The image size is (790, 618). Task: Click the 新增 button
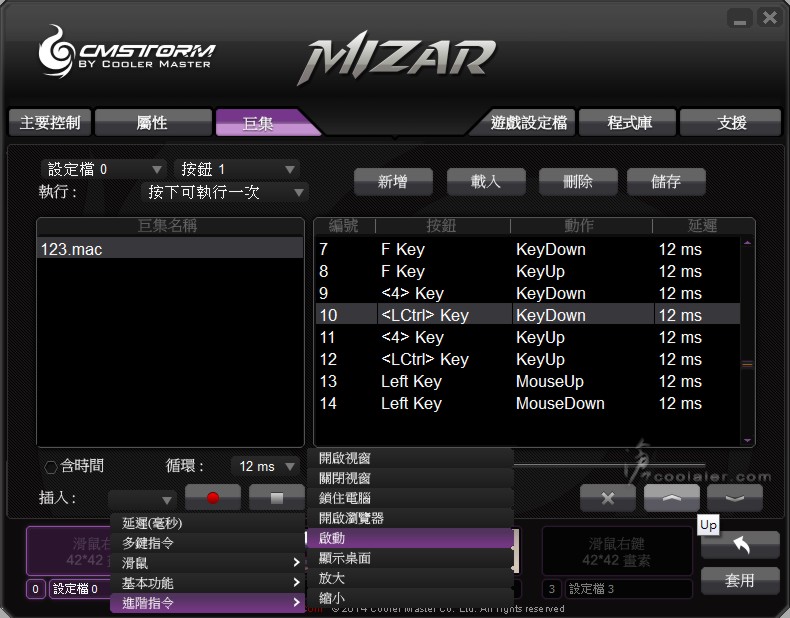[x=393, y=181]
